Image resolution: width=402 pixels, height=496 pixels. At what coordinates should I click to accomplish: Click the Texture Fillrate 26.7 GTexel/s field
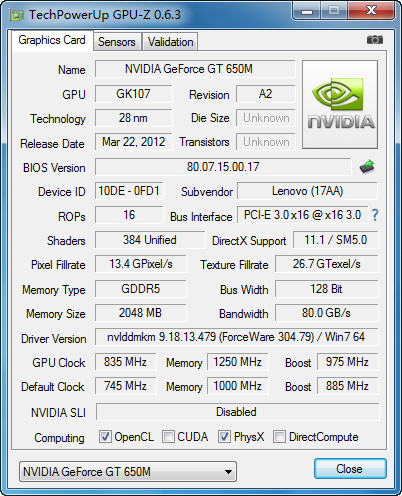[327, 264]
